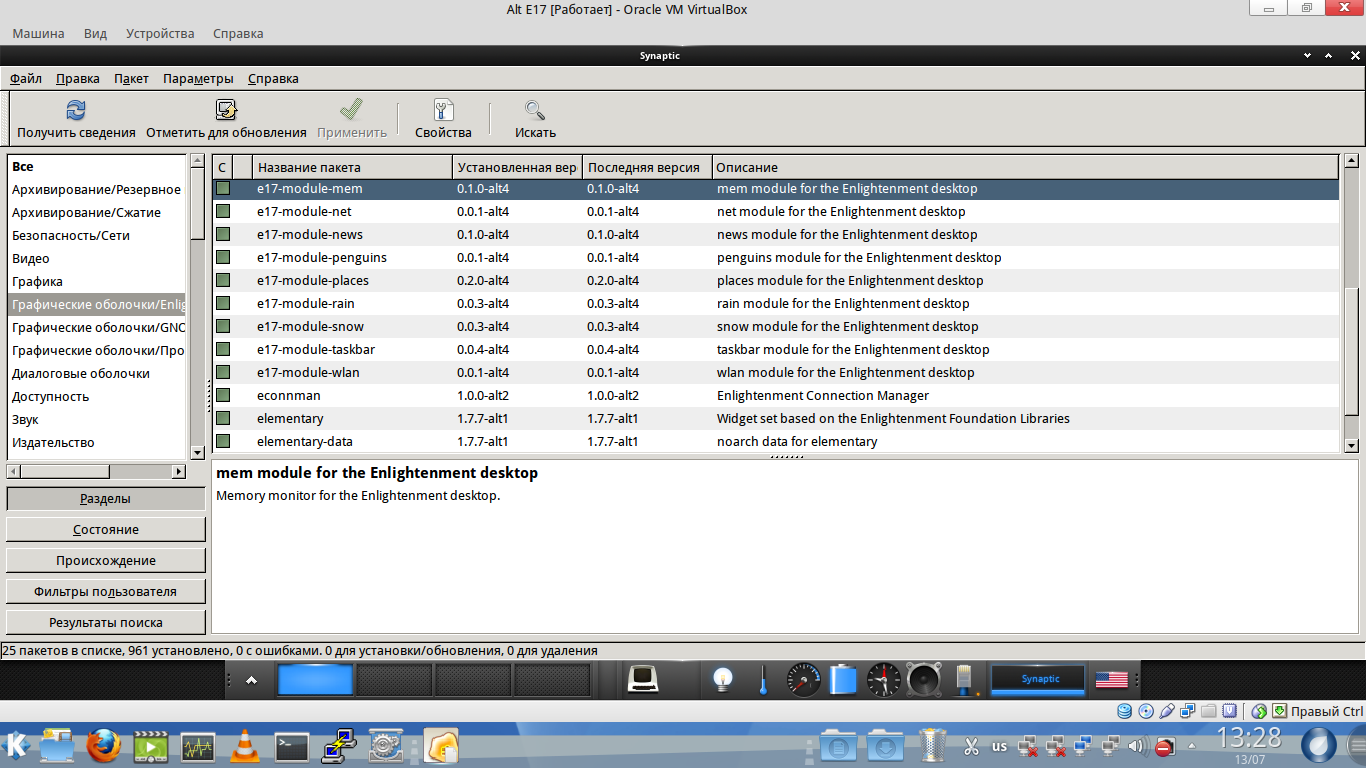Screen dimensions: 1366x768
Task: Click the Применить checkmark toolbar icon
Action: point(352,110)
